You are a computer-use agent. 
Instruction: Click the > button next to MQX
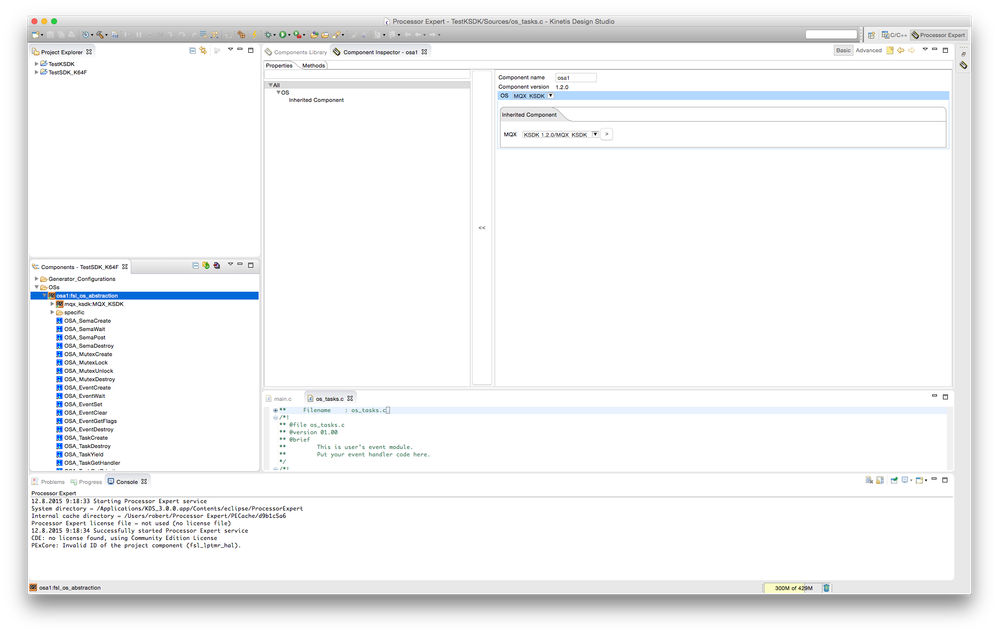coord(607,134)
